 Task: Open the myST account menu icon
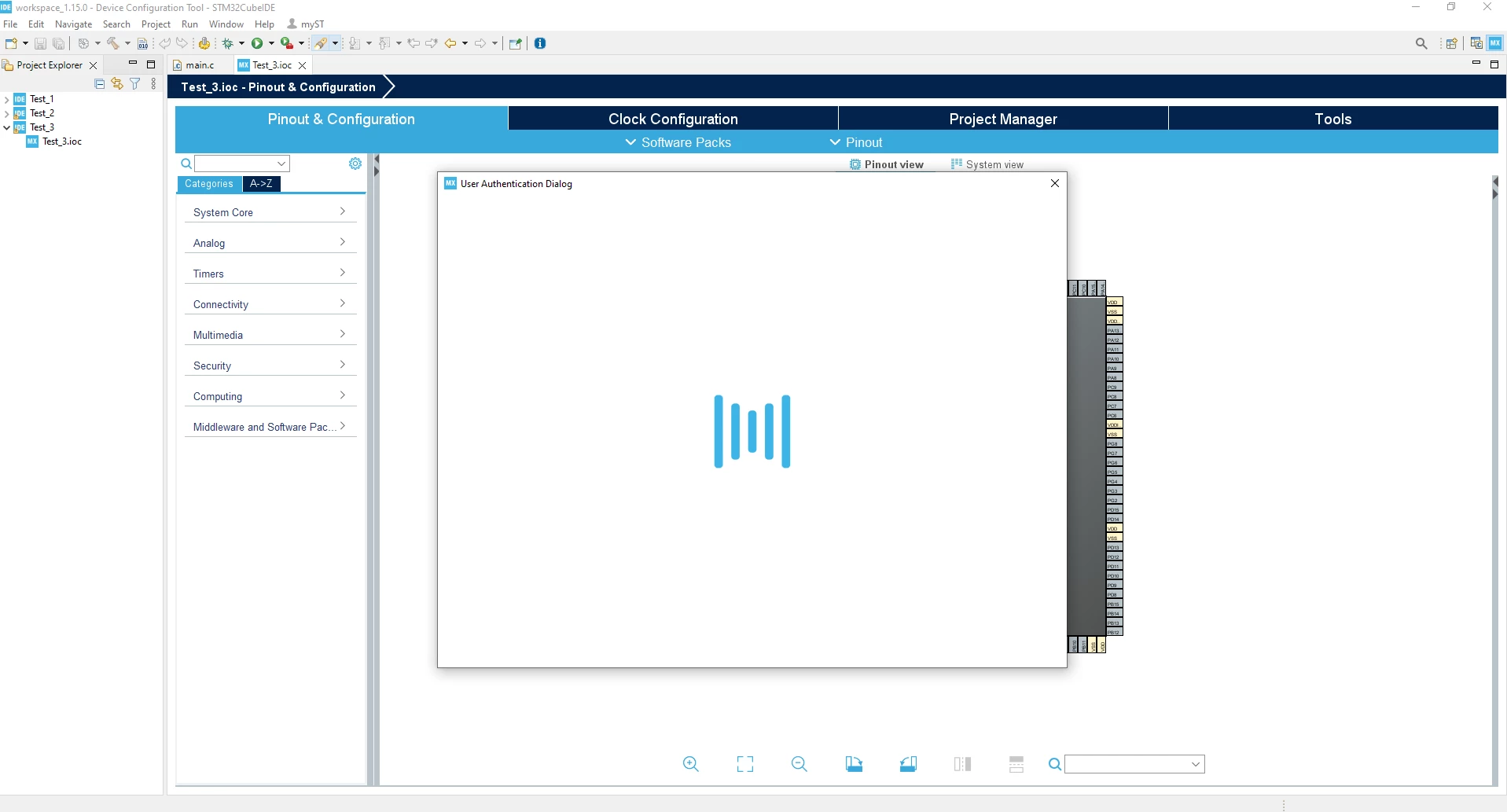292,24
